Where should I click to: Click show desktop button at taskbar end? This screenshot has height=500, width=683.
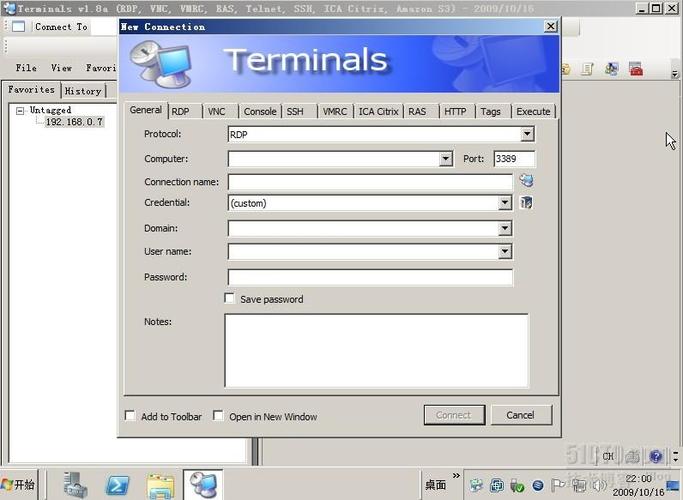[673, 484]
